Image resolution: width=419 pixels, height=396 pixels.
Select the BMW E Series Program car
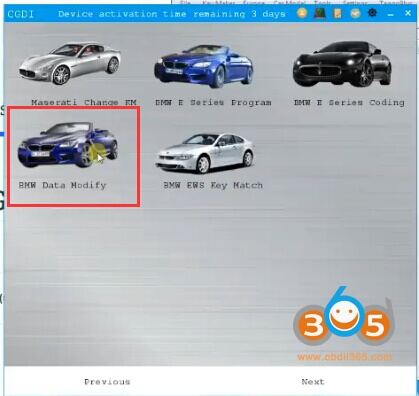[204, 66]
